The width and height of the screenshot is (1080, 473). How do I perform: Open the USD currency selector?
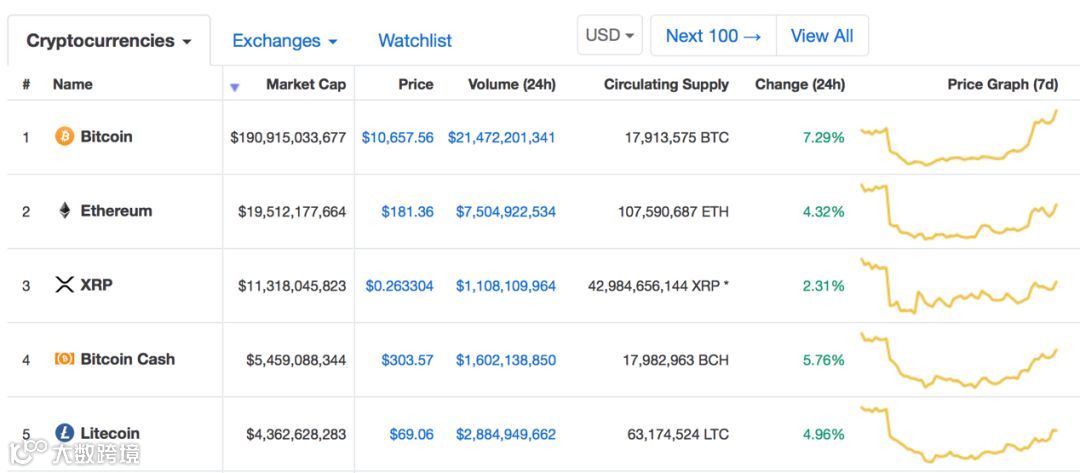coord(610,35)
